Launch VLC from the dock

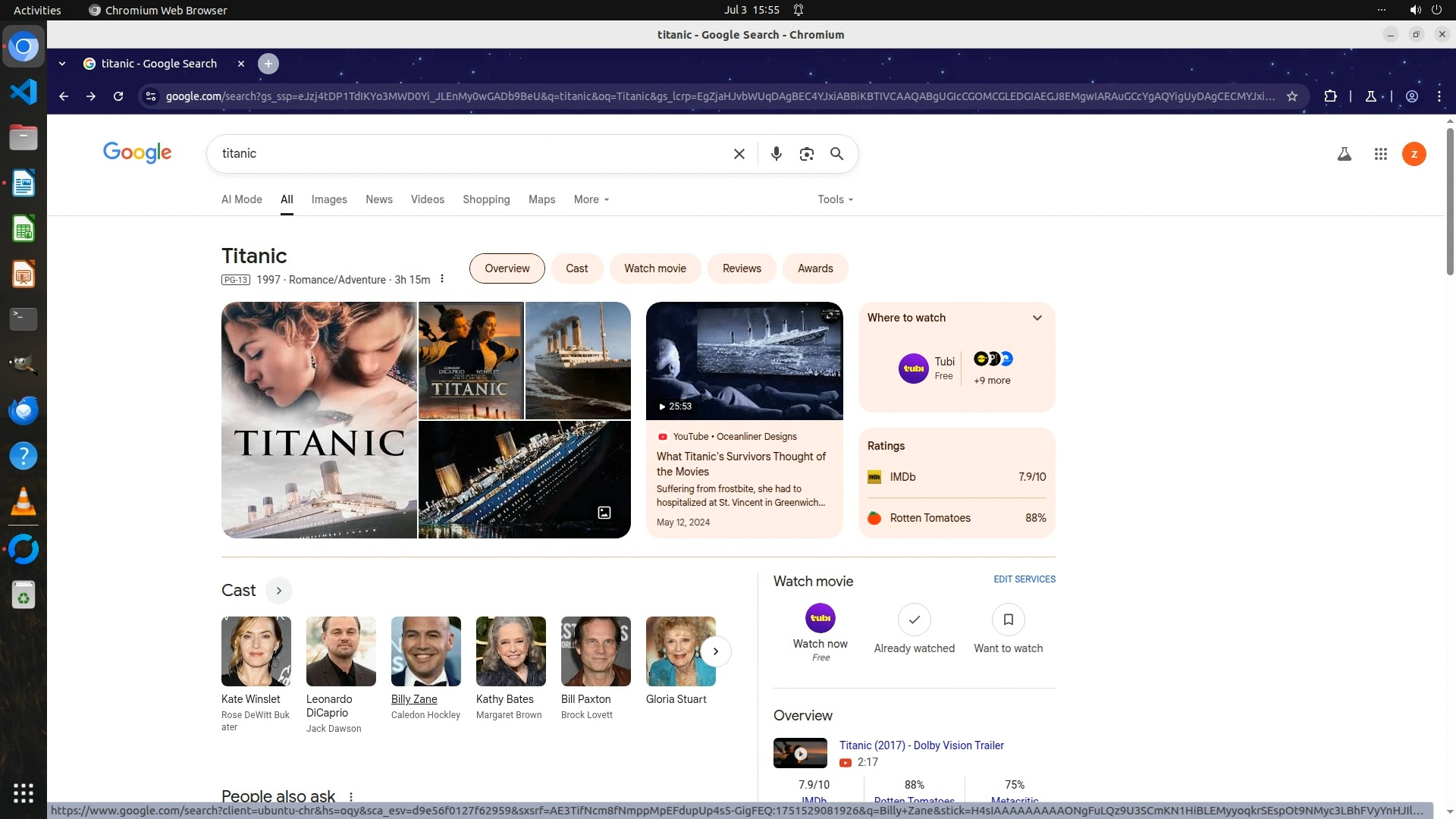pos(24,502)
